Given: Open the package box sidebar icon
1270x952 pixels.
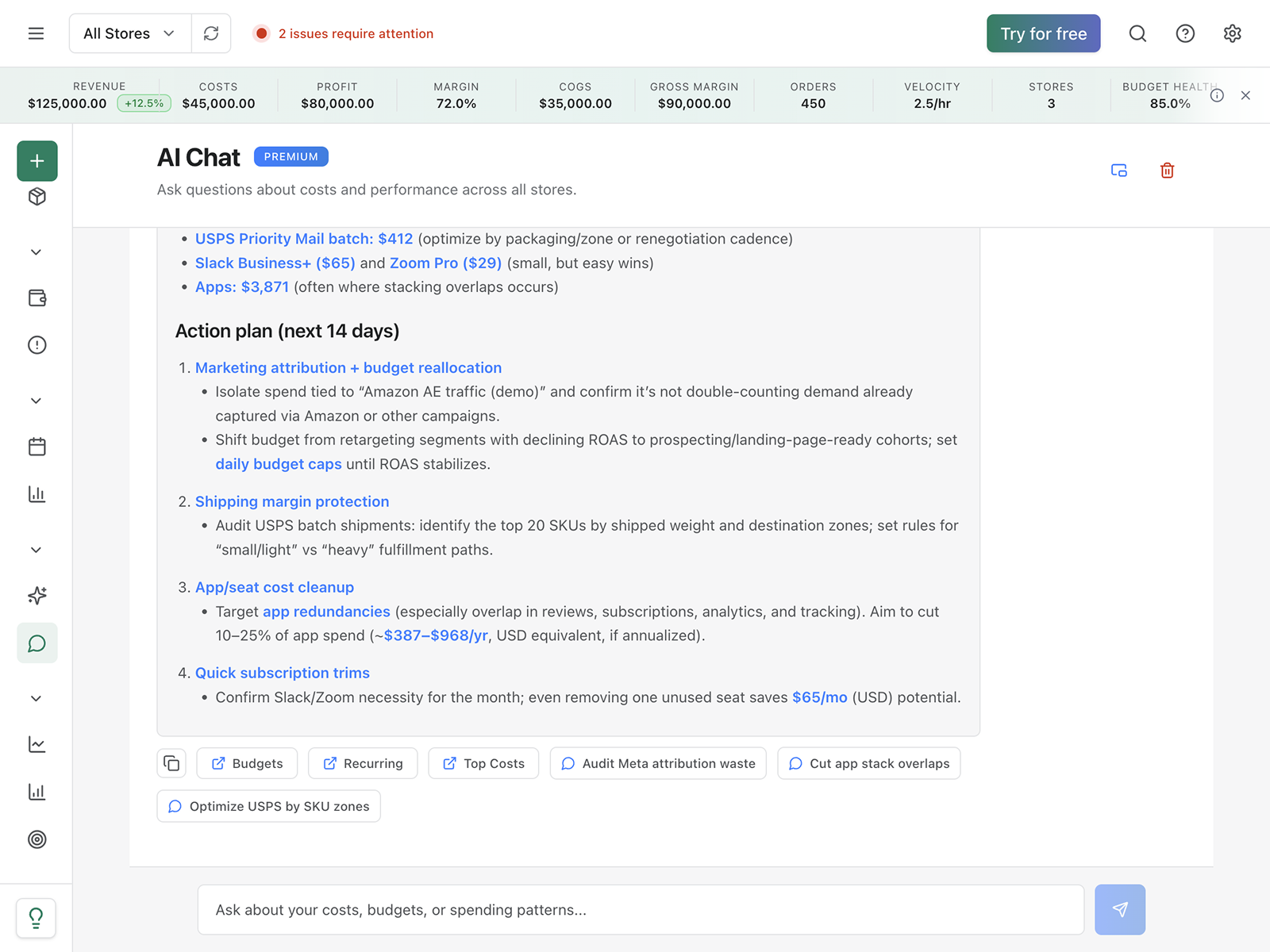Looking at the screenshot, I should (x=37, y=197).
